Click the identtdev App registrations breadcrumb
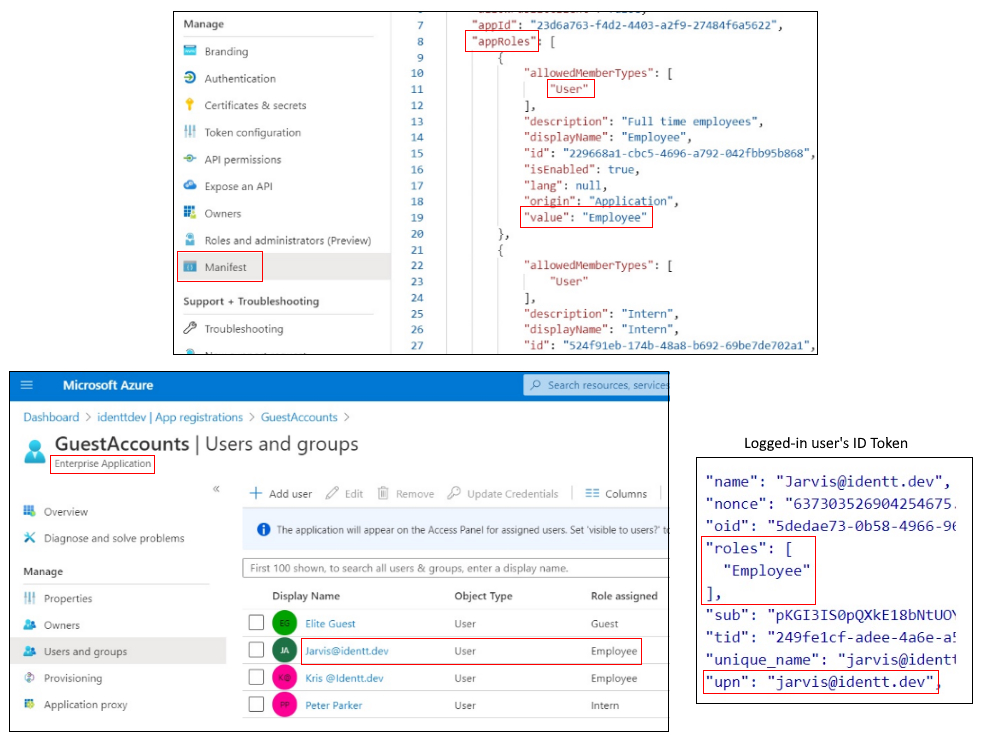The image size is (1000, 750). (x=170, y=417)
